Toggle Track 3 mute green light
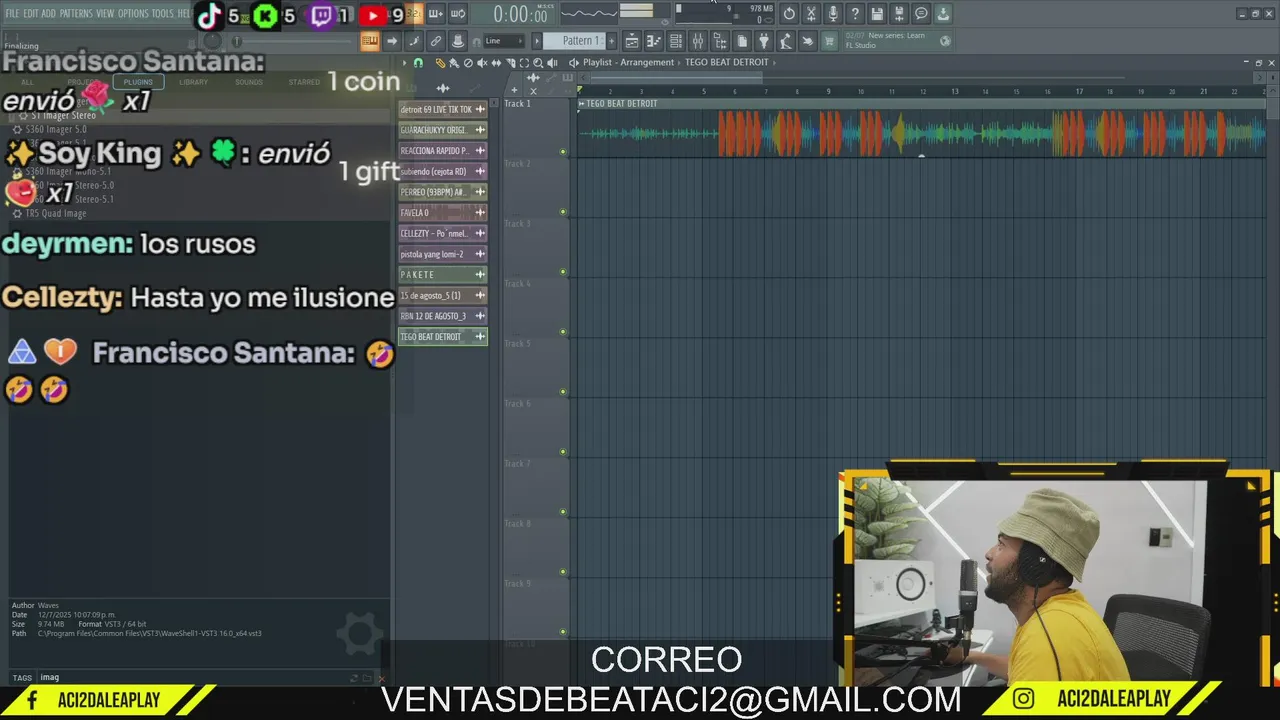The image size is (1280, 720). [563, 272]
